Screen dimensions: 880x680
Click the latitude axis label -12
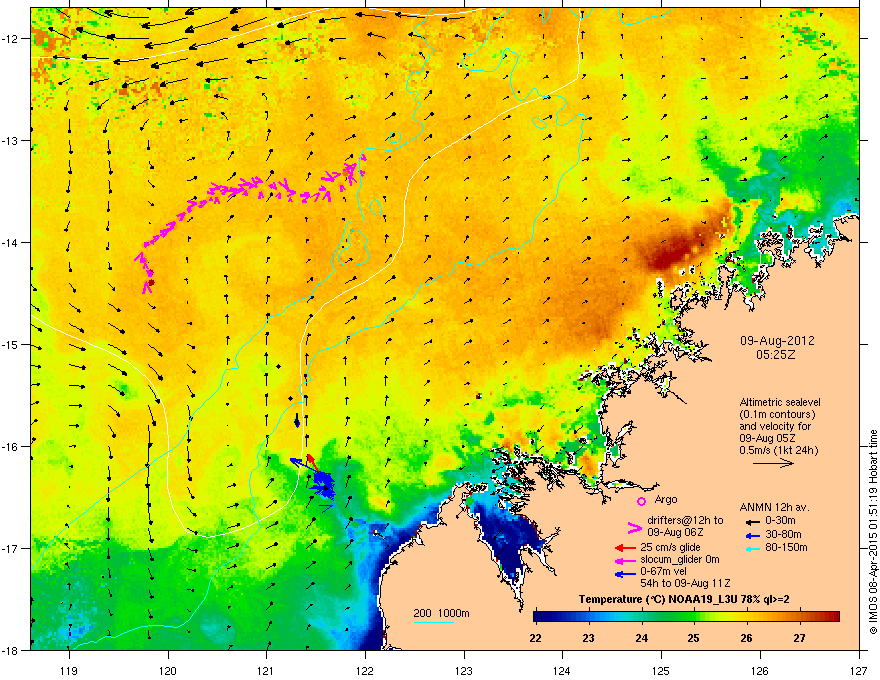coord(10,39)
